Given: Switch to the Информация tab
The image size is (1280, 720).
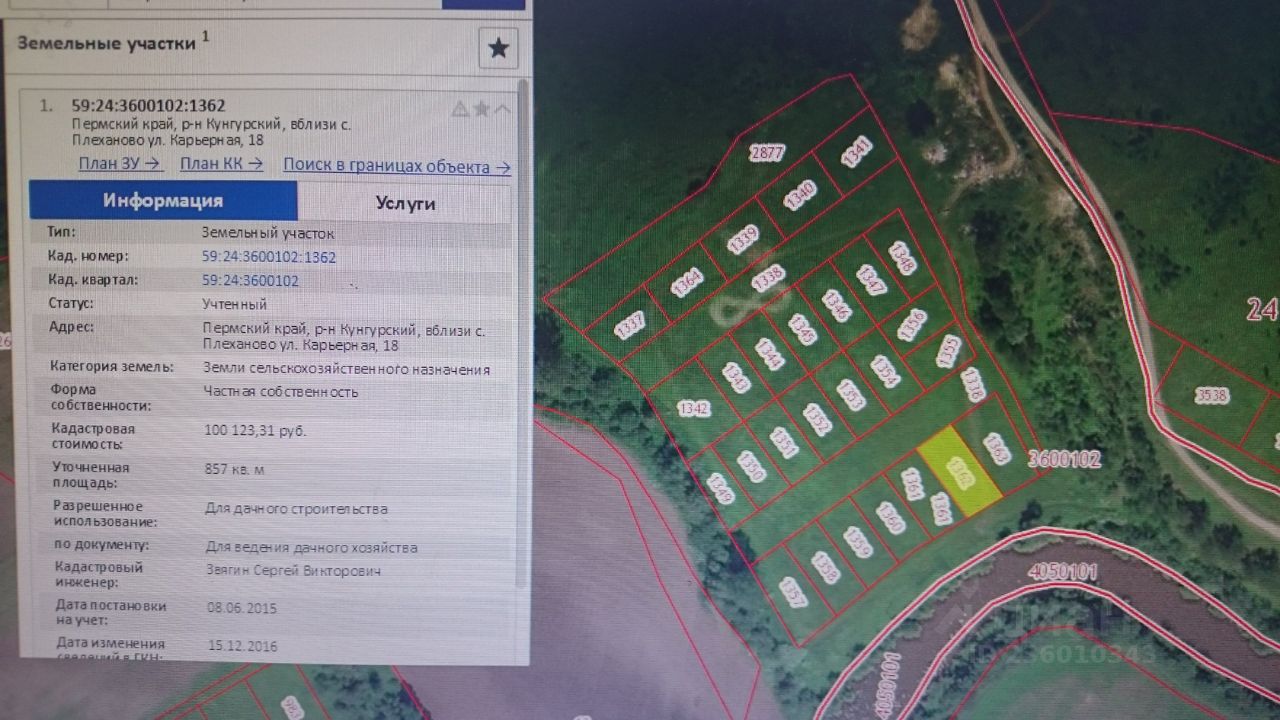Looking at the screenshot, I should tap(163, 200).
